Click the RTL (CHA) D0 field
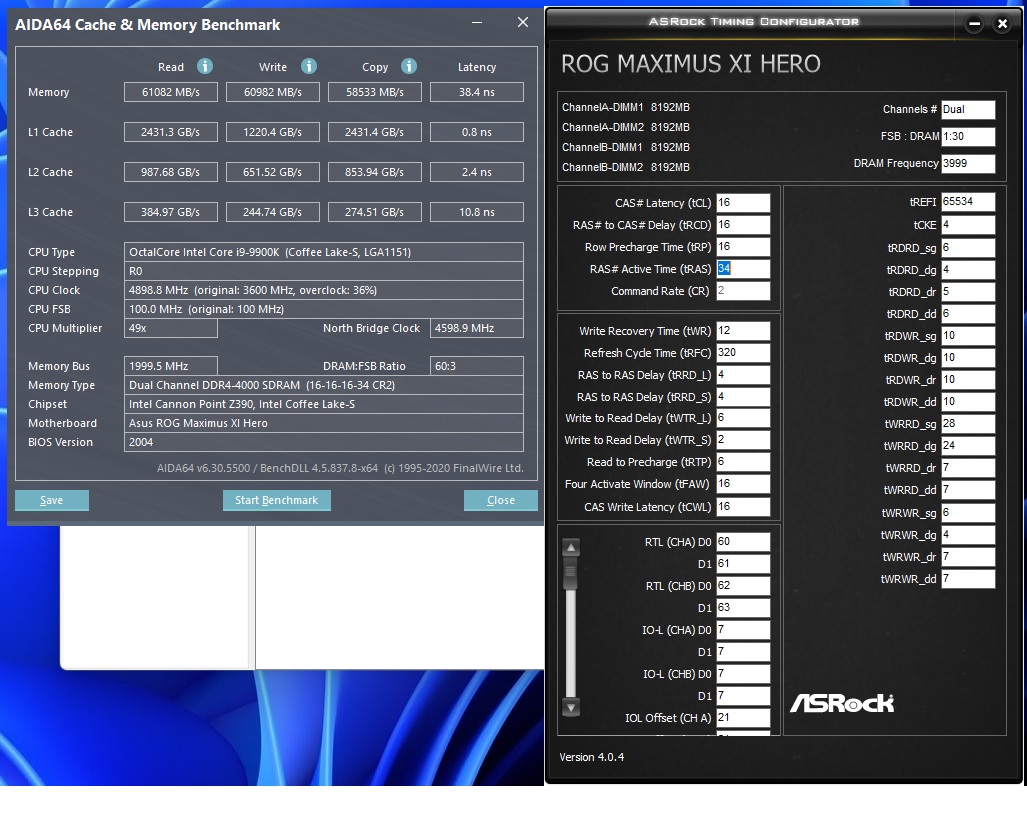 click(743, 542)
